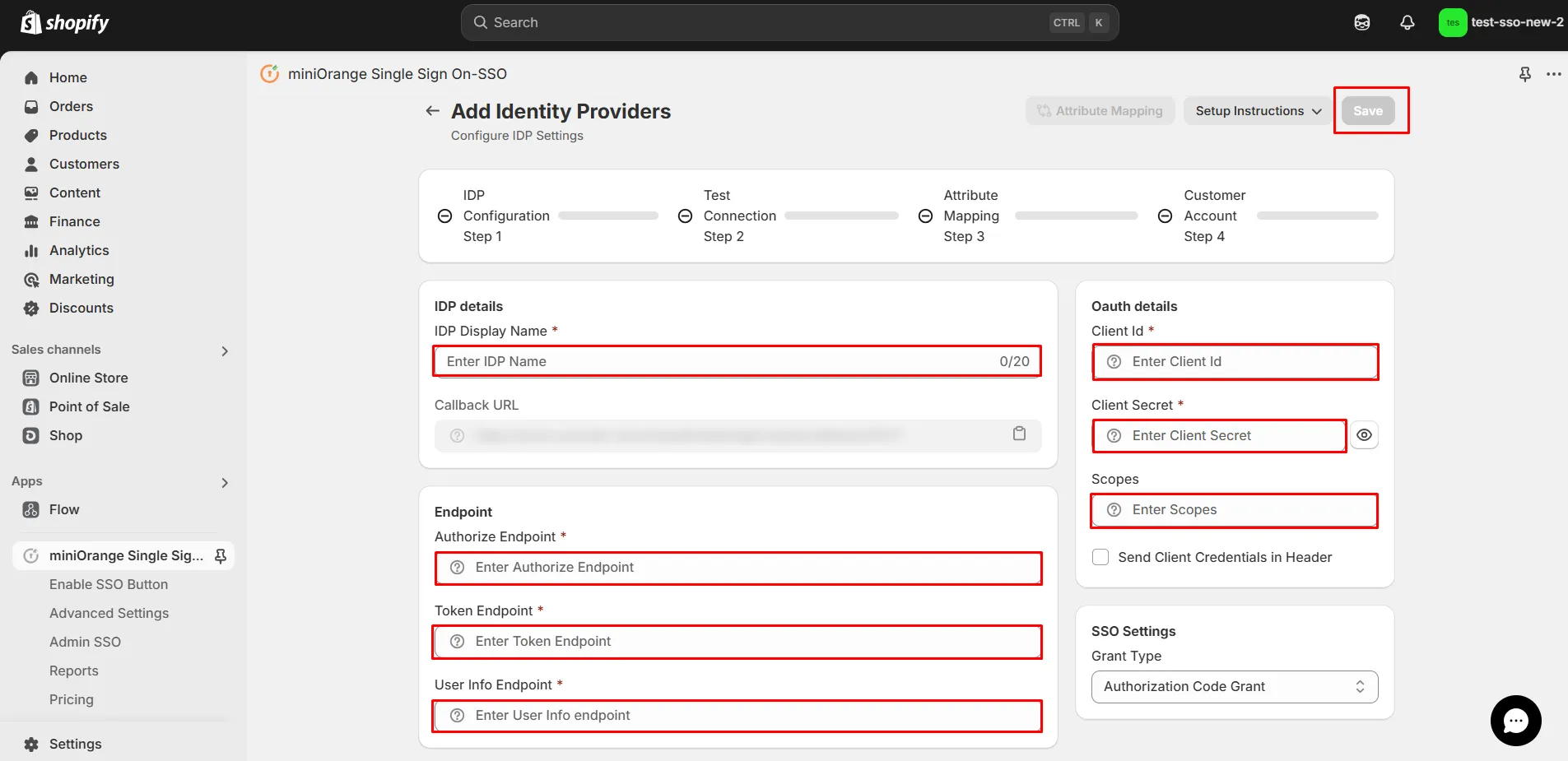Screen dimensions: 1568x761
Task: Click the Marketing target icon
Action: 31,279
